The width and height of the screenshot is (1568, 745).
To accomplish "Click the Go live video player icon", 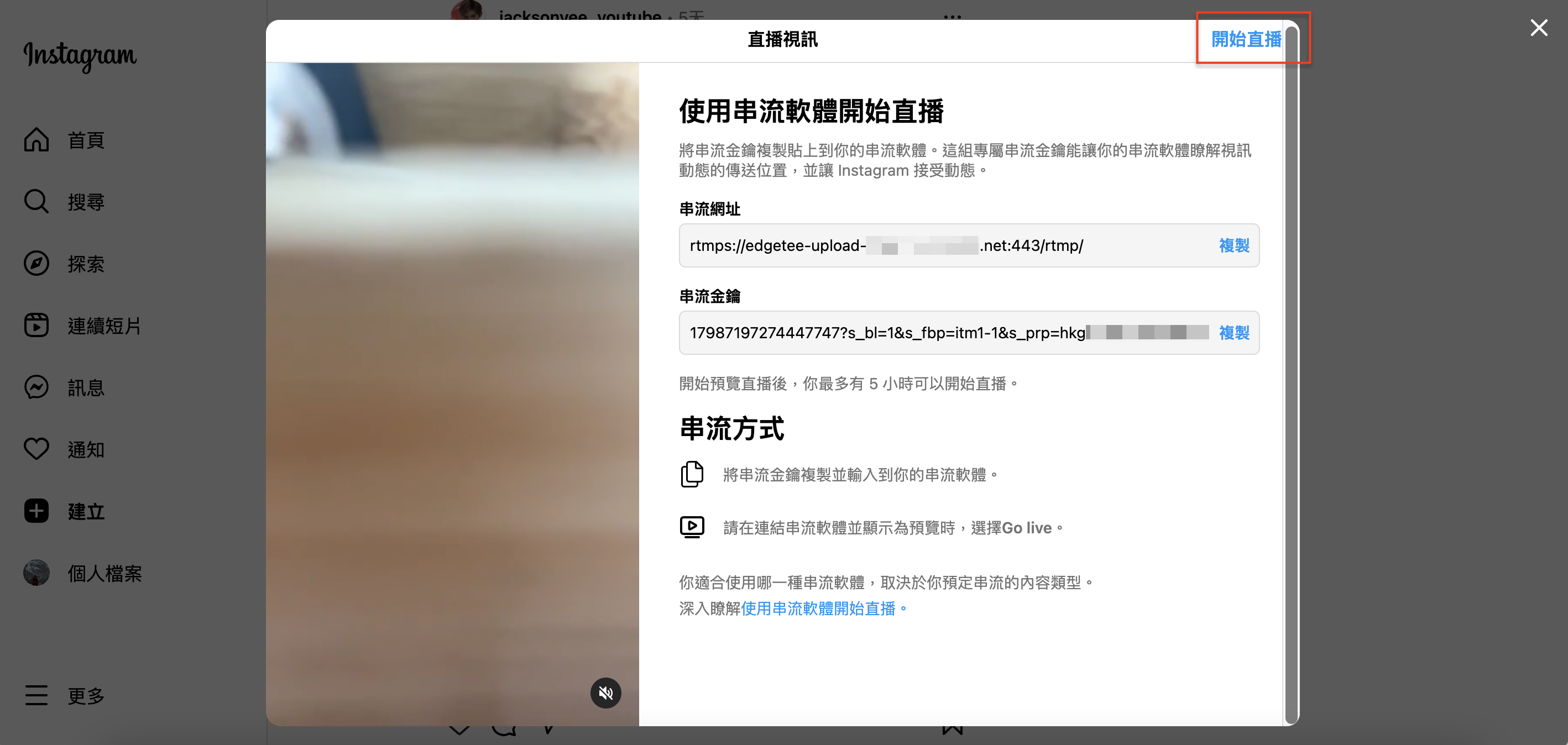I will (x=692, y=527).
